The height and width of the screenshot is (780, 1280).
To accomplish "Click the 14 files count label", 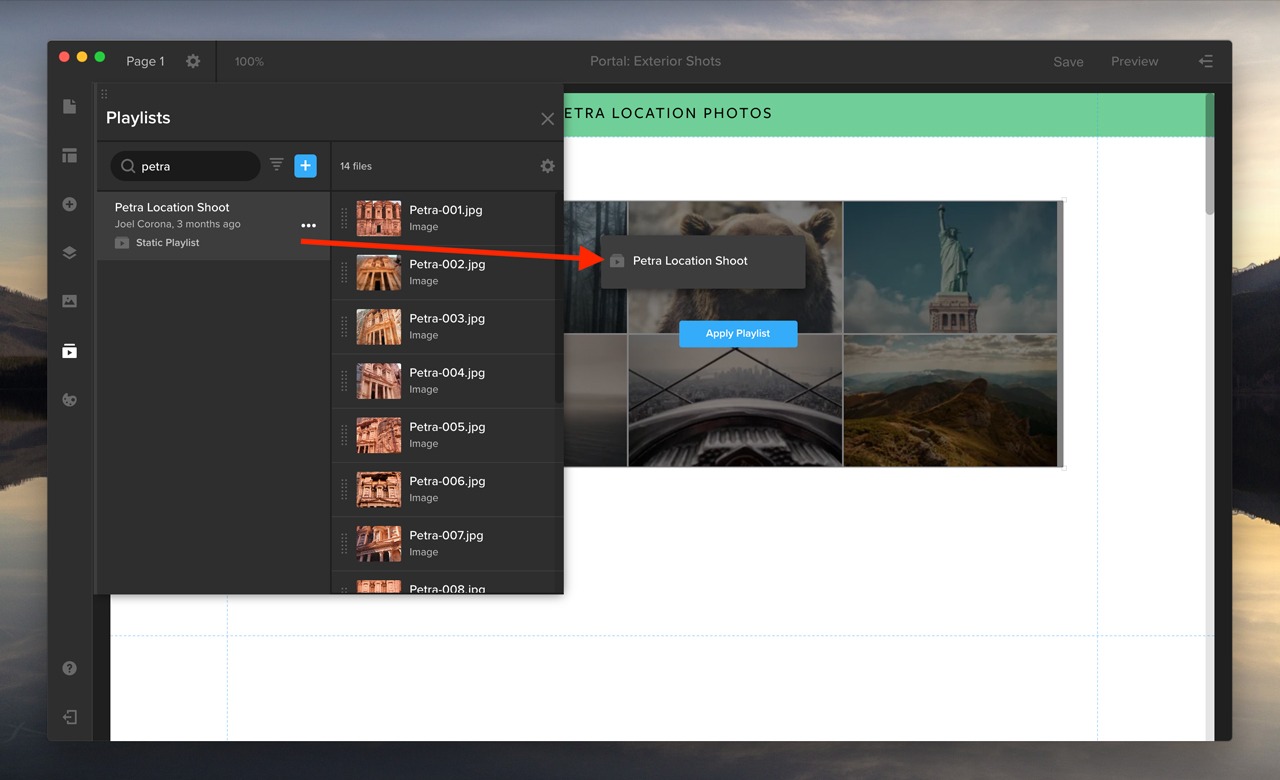I will [x=356, y=166].
